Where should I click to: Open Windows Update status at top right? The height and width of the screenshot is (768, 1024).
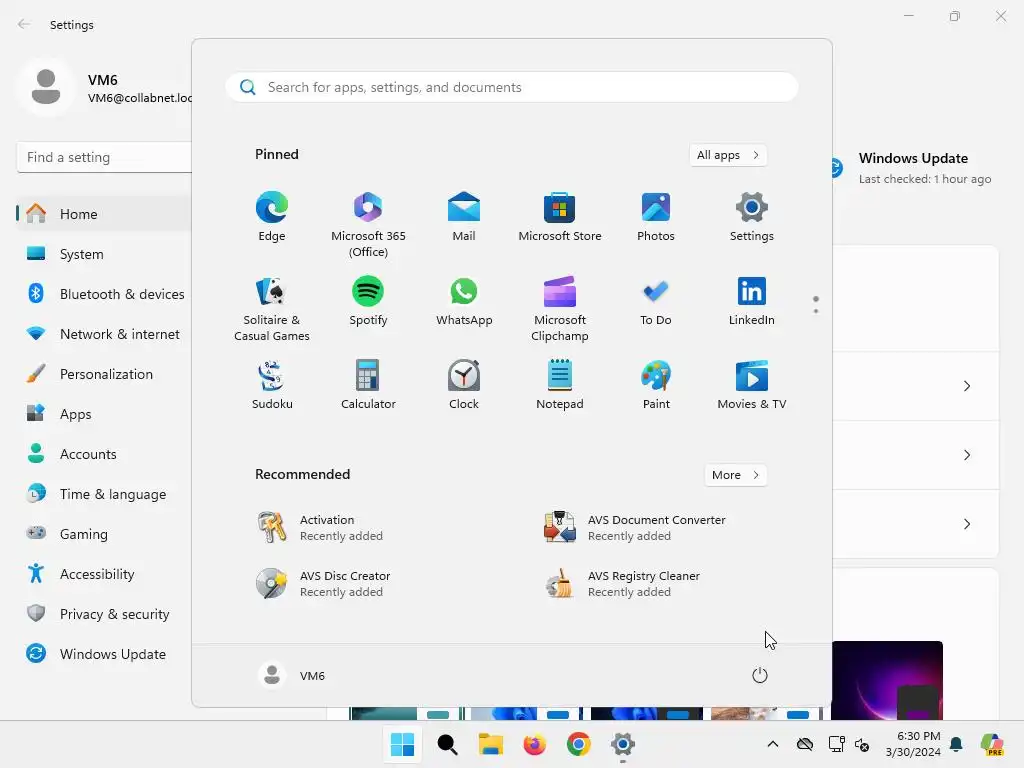pos(914,168)
